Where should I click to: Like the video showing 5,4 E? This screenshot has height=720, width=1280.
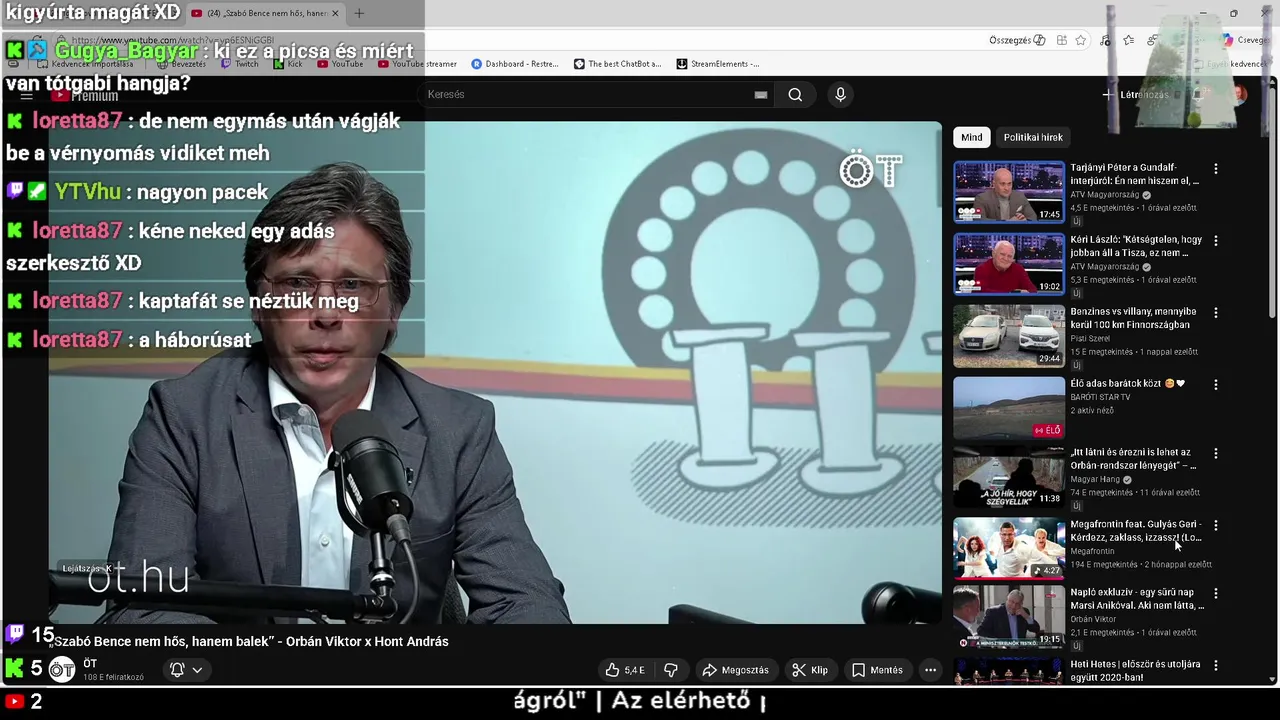point(625,670)
